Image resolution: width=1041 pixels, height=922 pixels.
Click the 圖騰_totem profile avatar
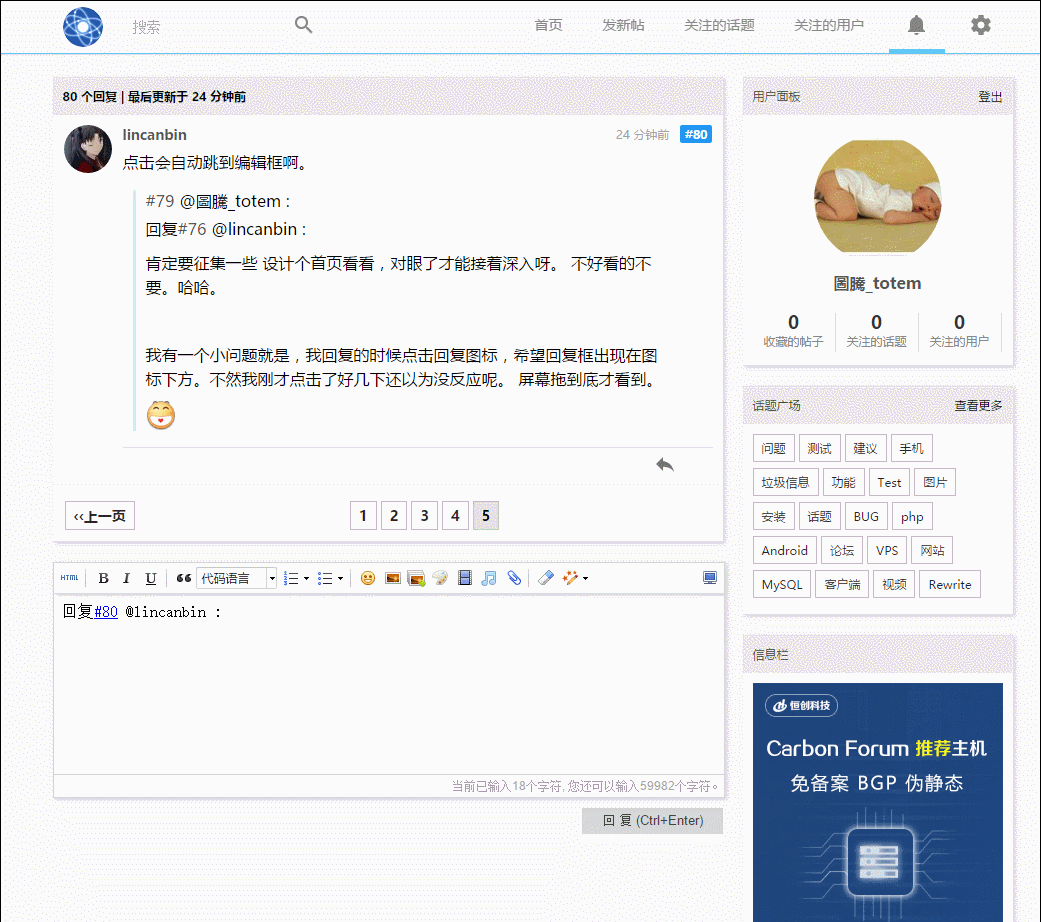pyautogui.click(x=878, y=196)
